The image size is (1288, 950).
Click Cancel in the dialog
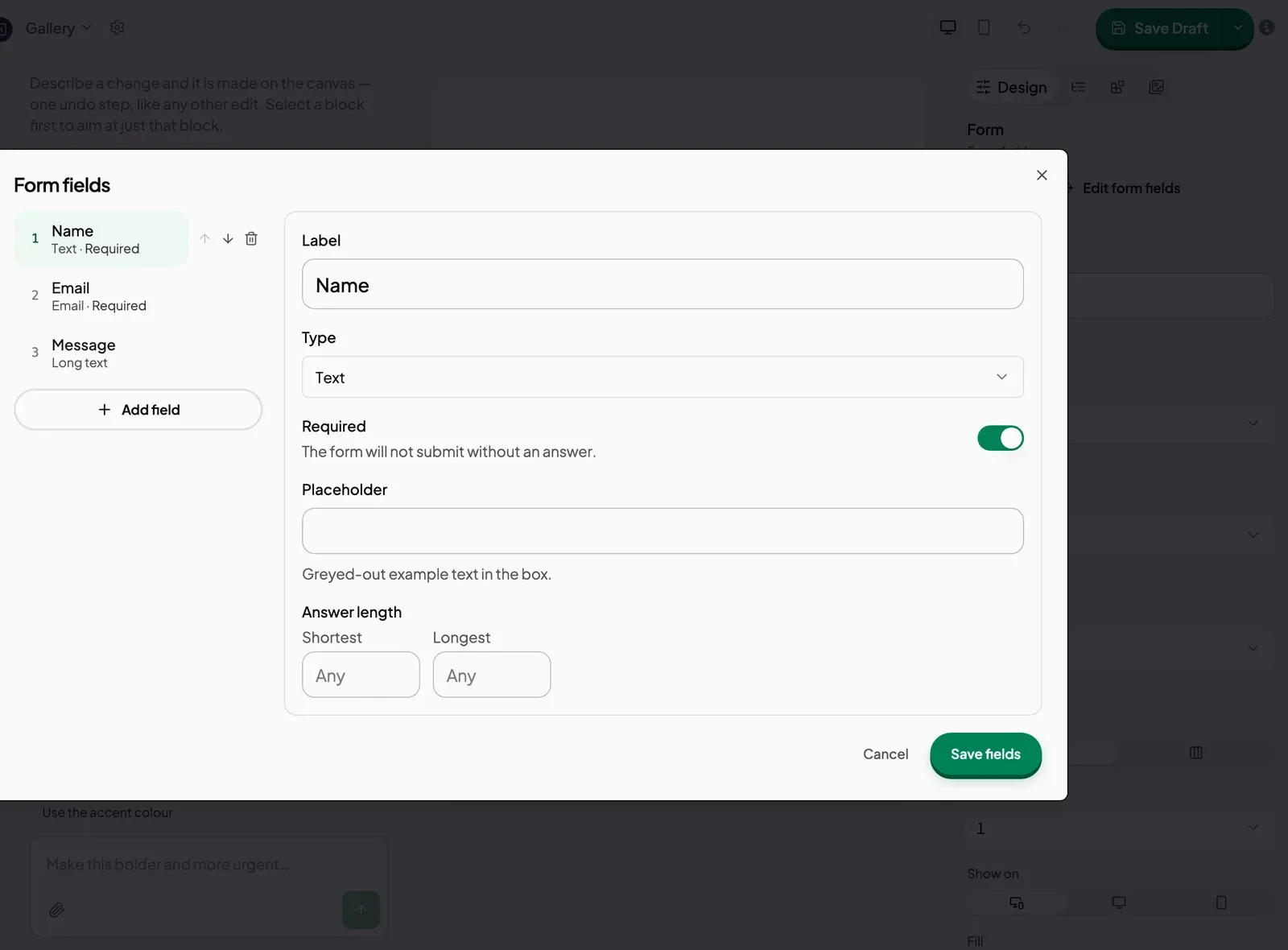point(885,754)
